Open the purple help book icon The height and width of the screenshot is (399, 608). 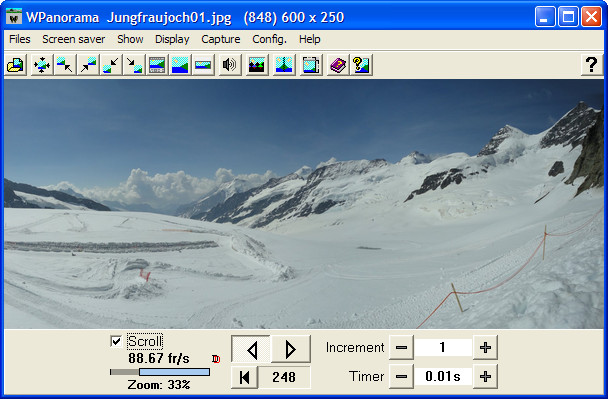[x=338, y=65]
